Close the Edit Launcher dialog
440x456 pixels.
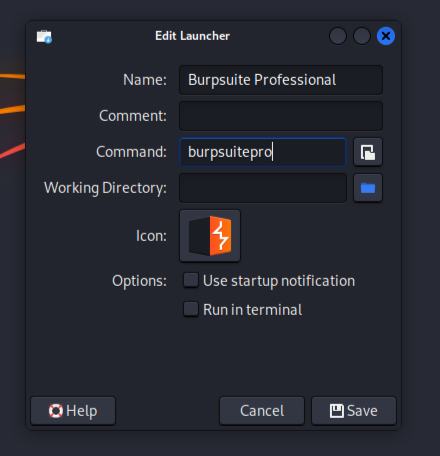pos(386,36)
